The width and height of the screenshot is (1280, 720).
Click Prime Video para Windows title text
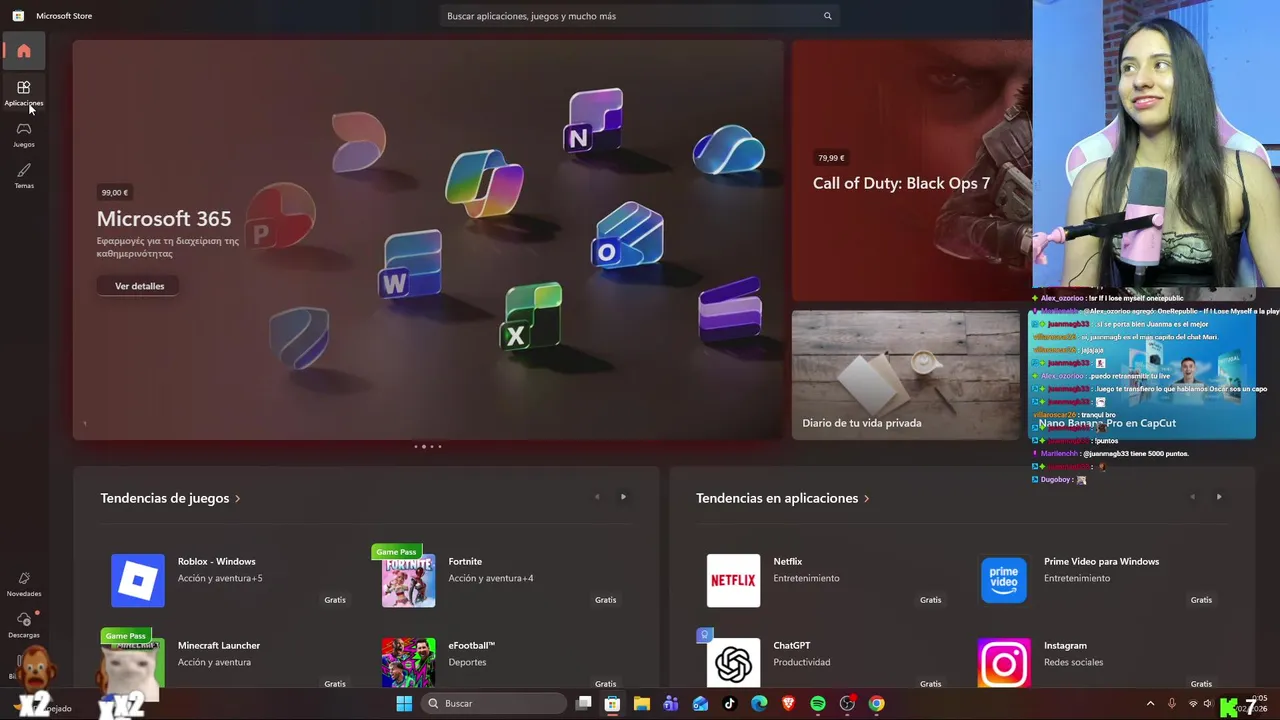click(x=1101, y=561)
